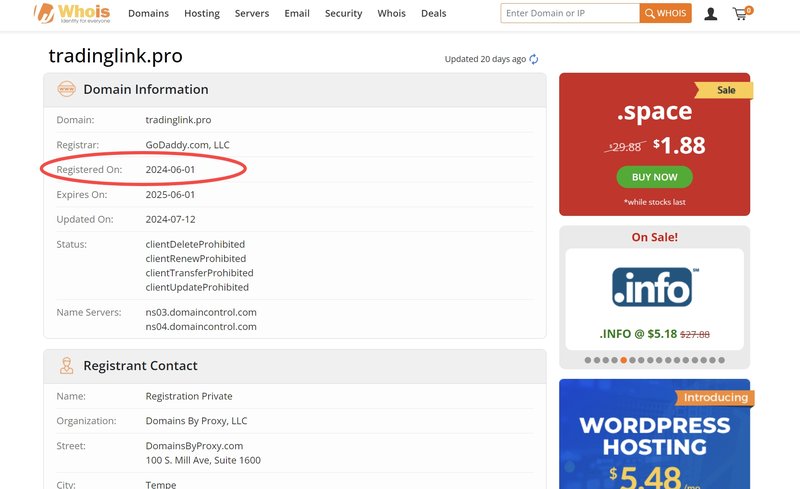
Task: Click the Registration Private name value
Action: tap(189, 397)
